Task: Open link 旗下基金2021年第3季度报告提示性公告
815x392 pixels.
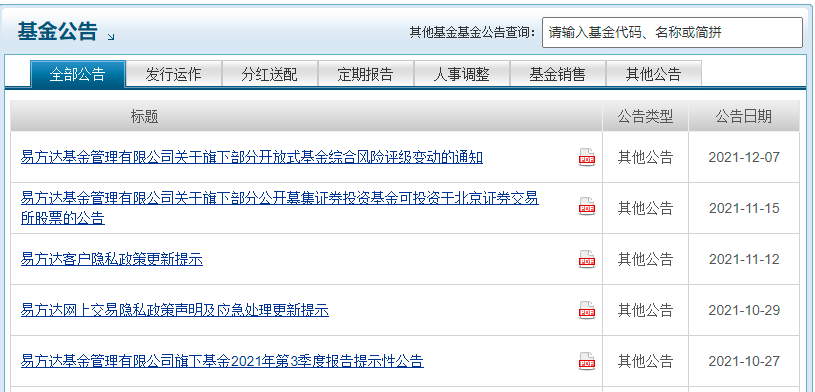Action: point(222,361)
